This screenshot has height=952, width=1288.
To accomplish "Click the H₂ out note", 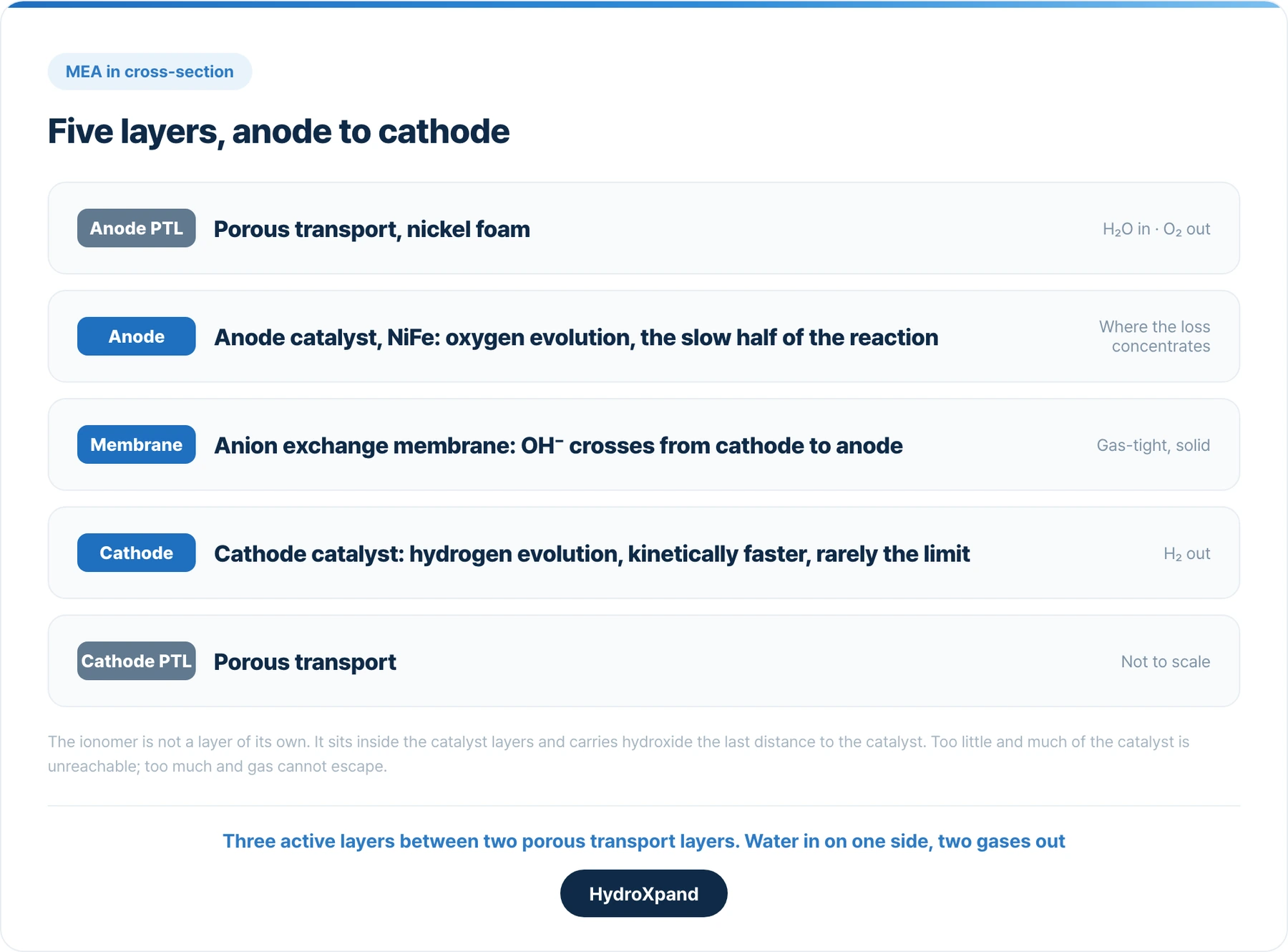I will click(x=1186, y=553).
